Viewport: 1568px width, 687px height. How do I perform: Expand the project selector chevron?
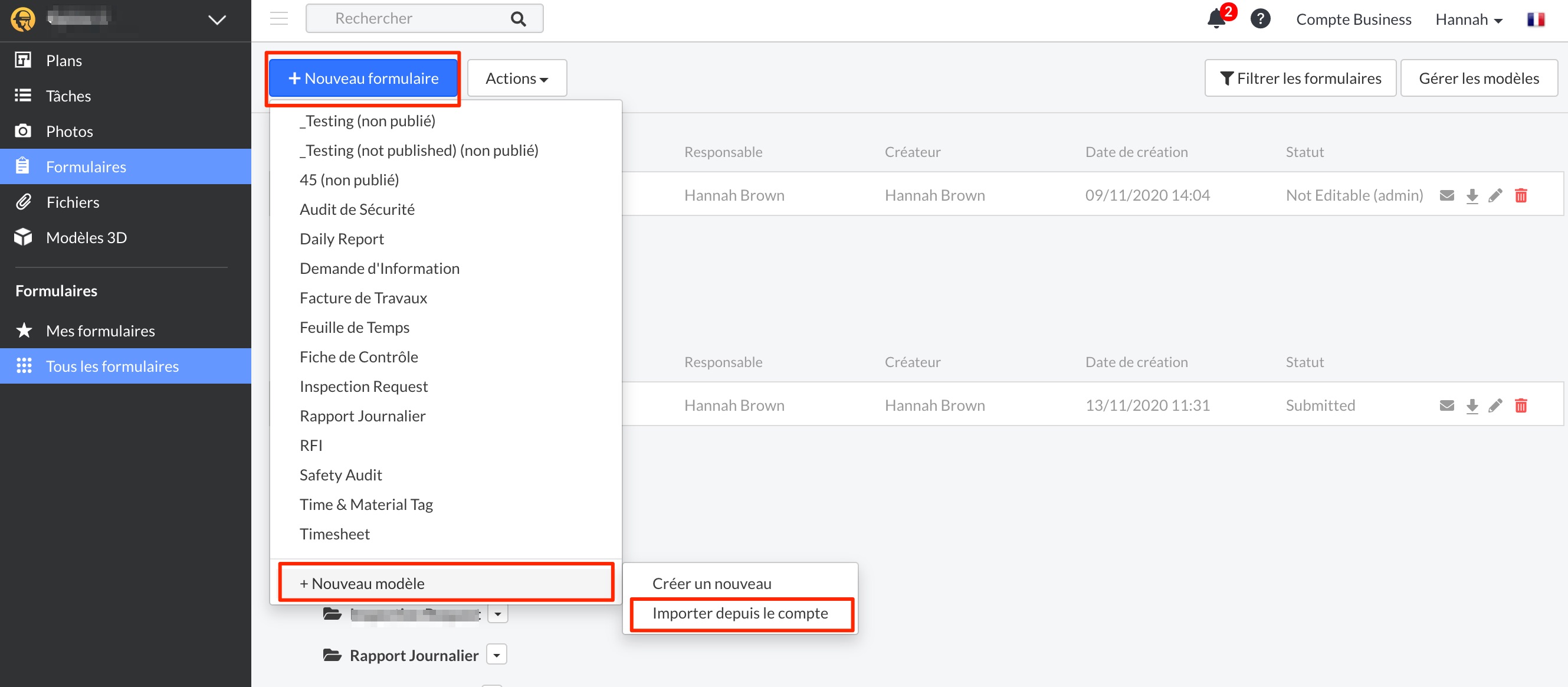217,19
